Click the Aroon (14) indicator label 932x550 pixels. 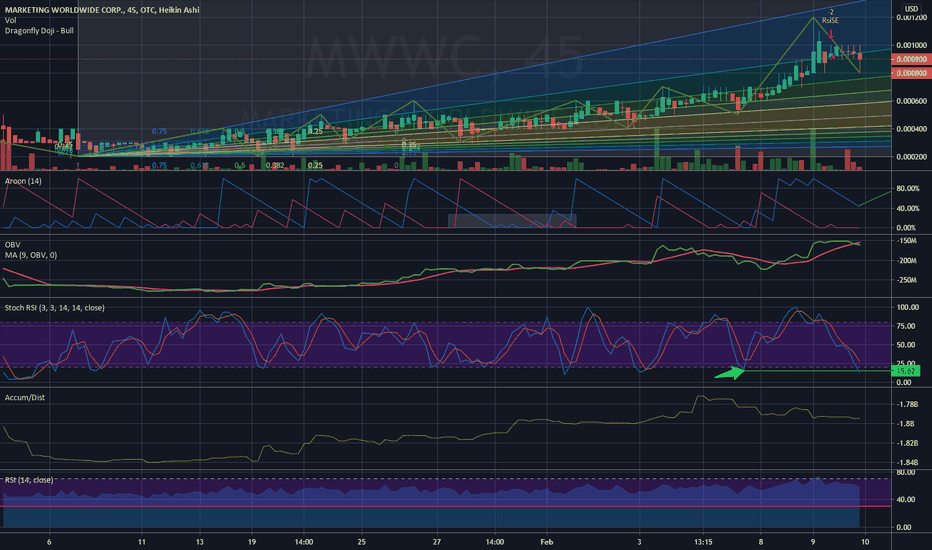pyautogui.click(x=23, y=181)
